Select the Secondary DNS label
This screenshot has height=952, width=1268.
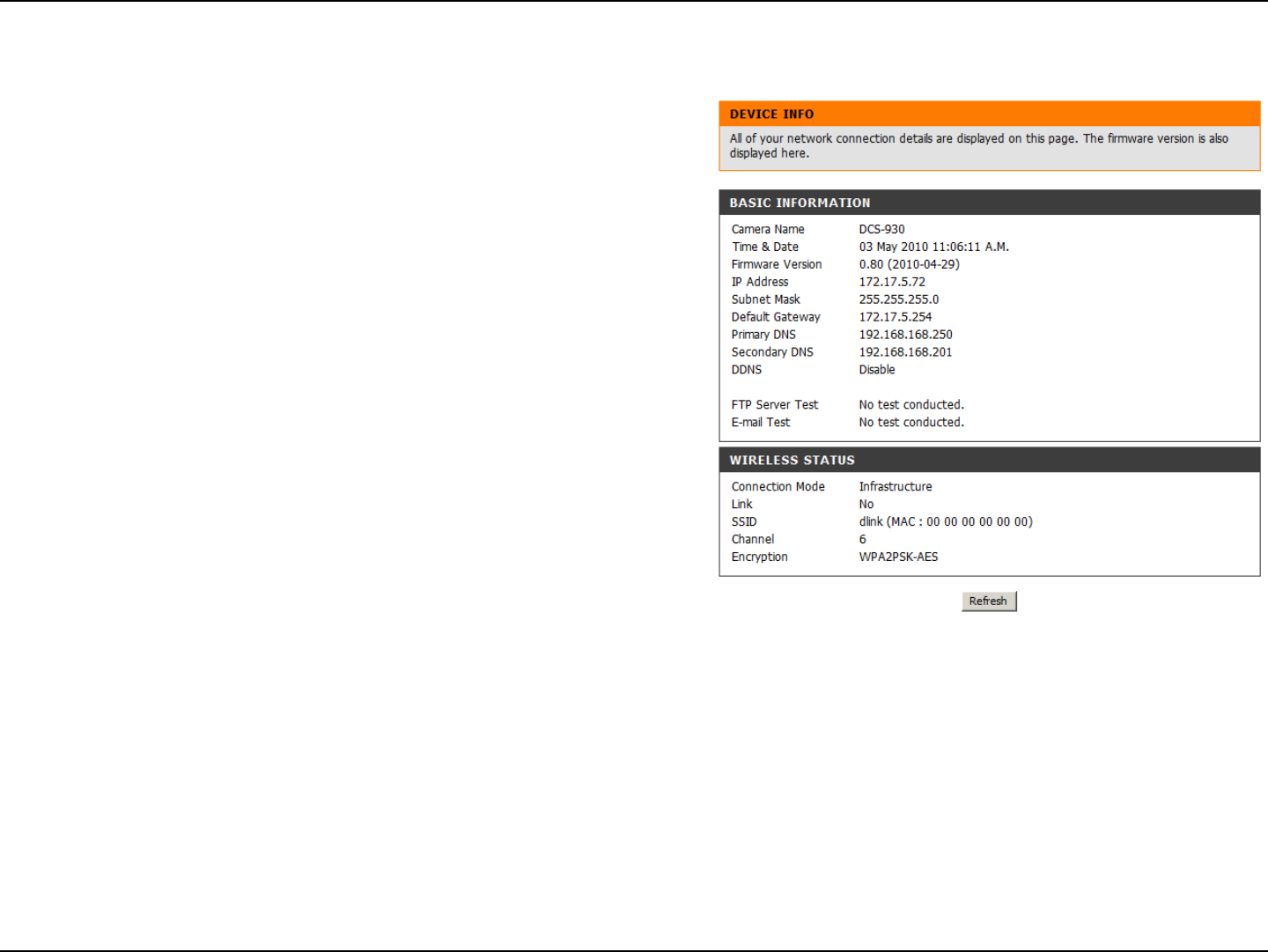coord(772,352)
